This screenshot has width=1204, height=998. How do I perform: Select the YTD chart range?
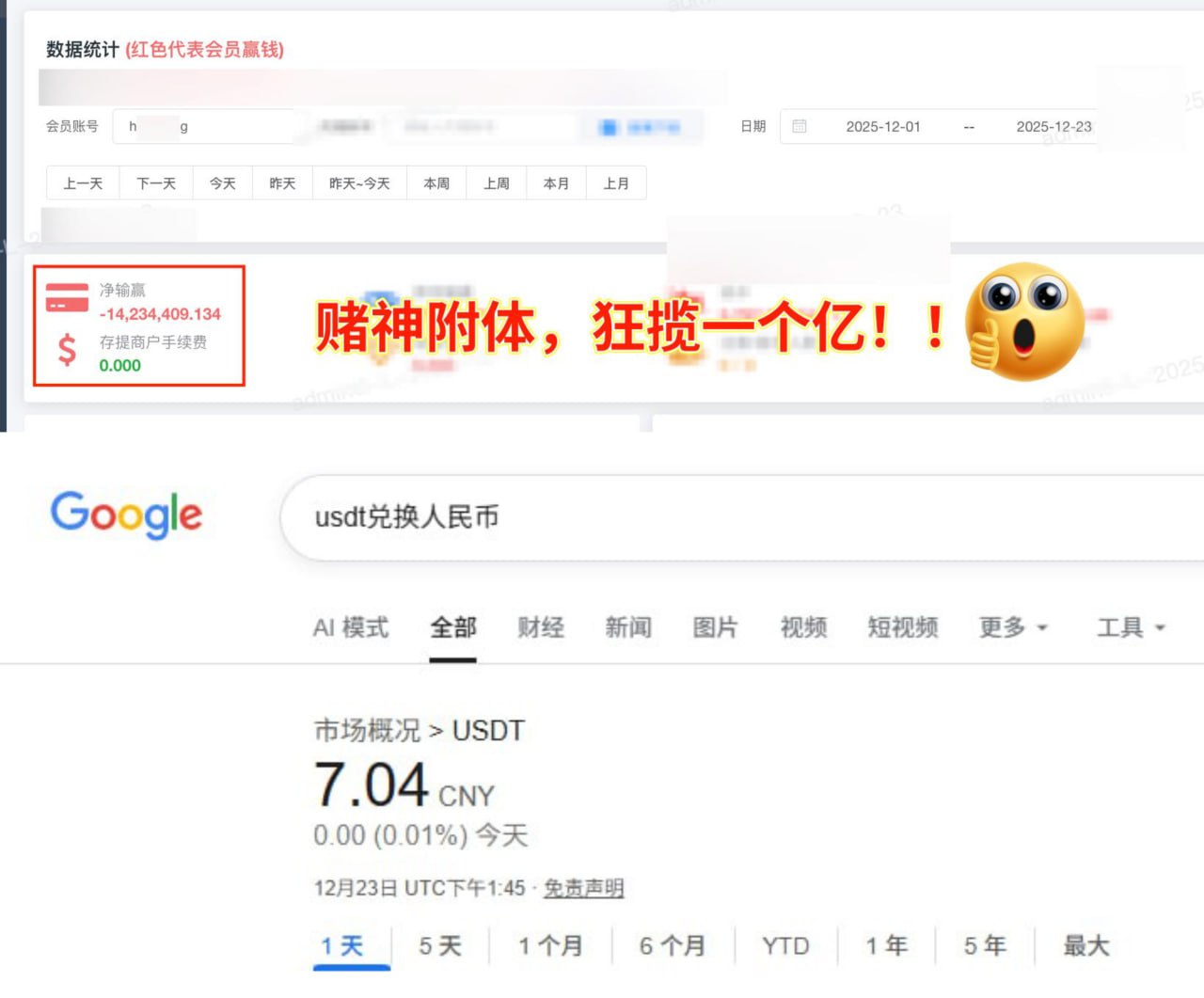click(785, 945)
